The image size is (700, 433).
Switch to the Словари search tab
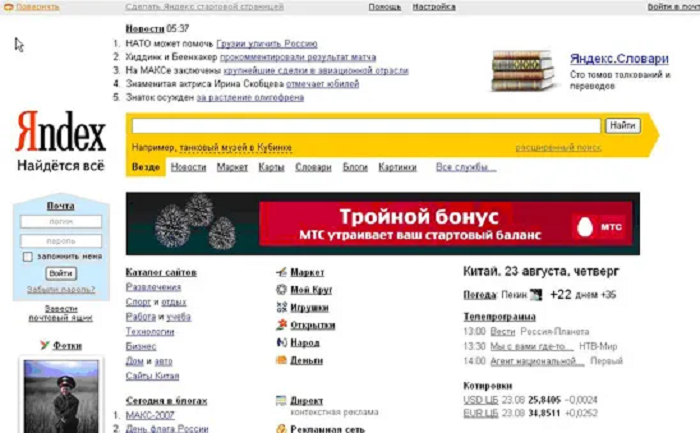(313, 167)
